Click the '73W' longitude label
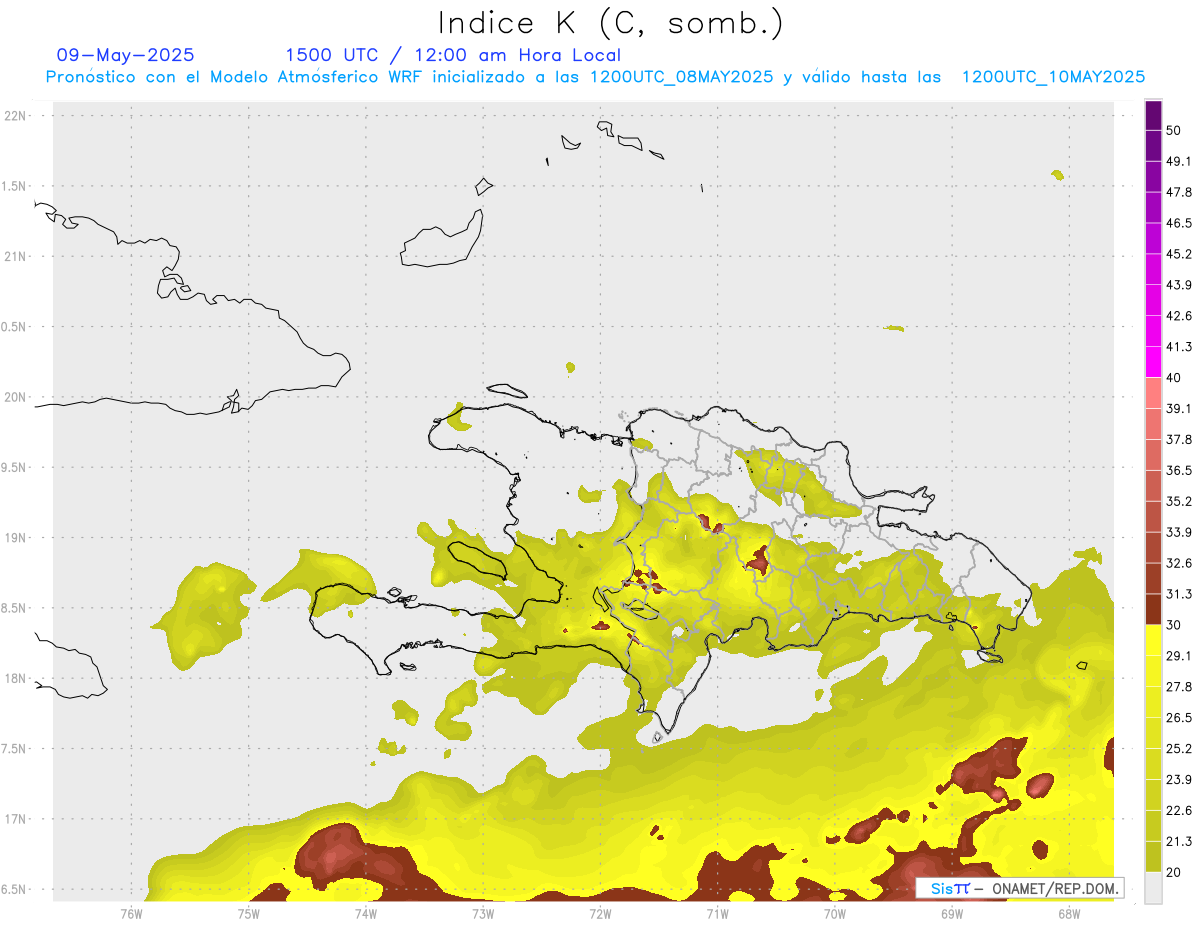This screenshot has width=1200, height=927. 482,913
